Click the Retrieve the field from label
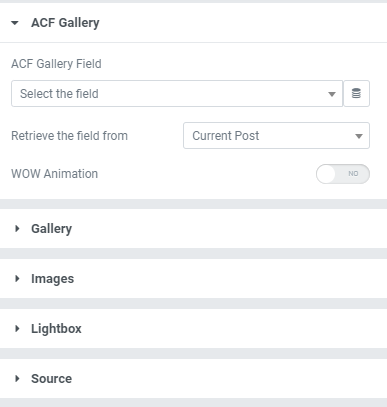Image resolution: width=387 pixels, height=407 pixels. coord(69,136)
